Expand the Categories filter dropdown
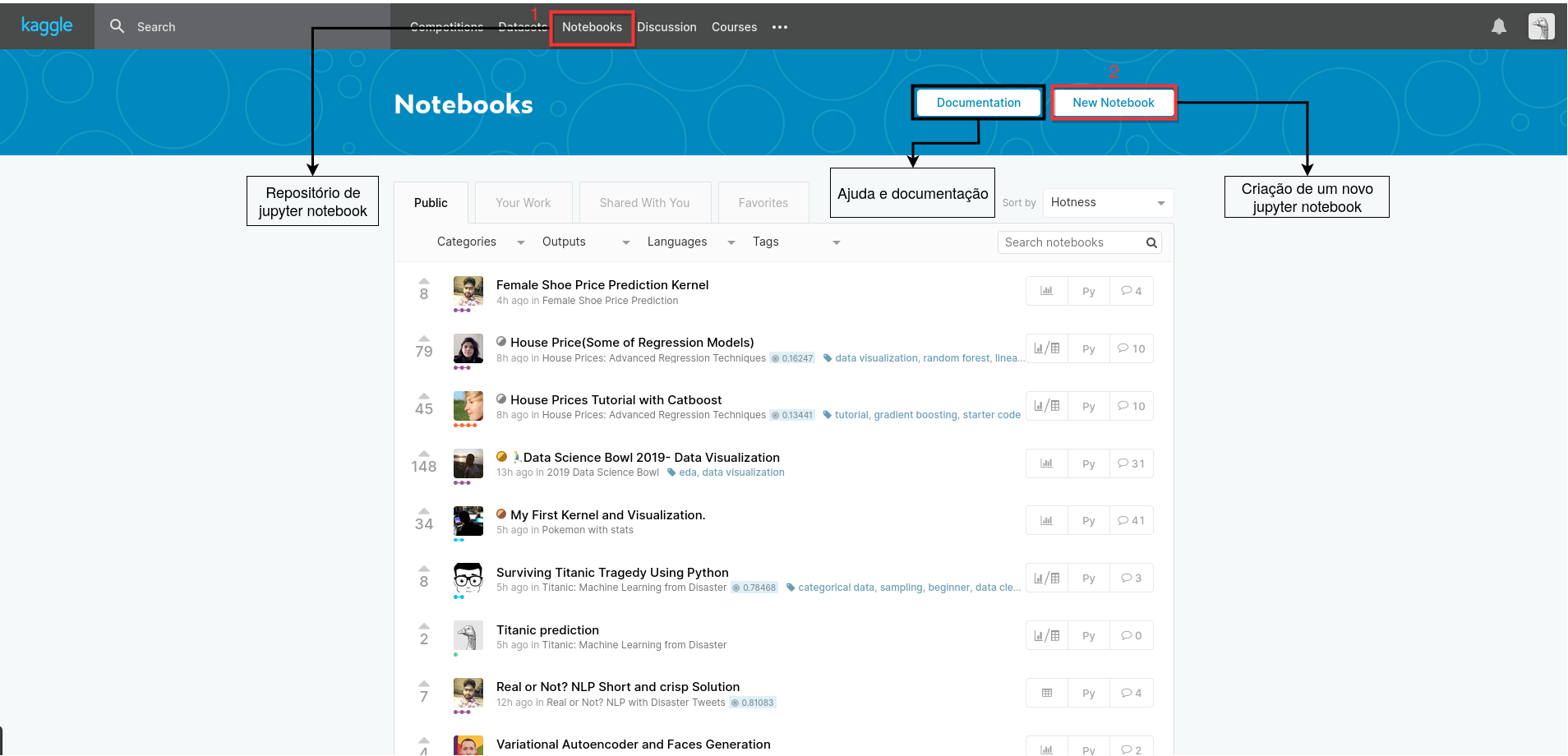Screen dimensions: 1568x756 482,242
